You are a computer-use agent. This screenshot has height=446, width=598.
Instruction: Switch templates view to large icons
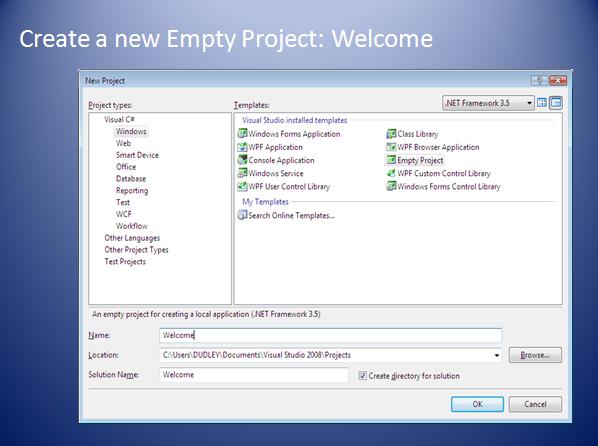(542, 103)
